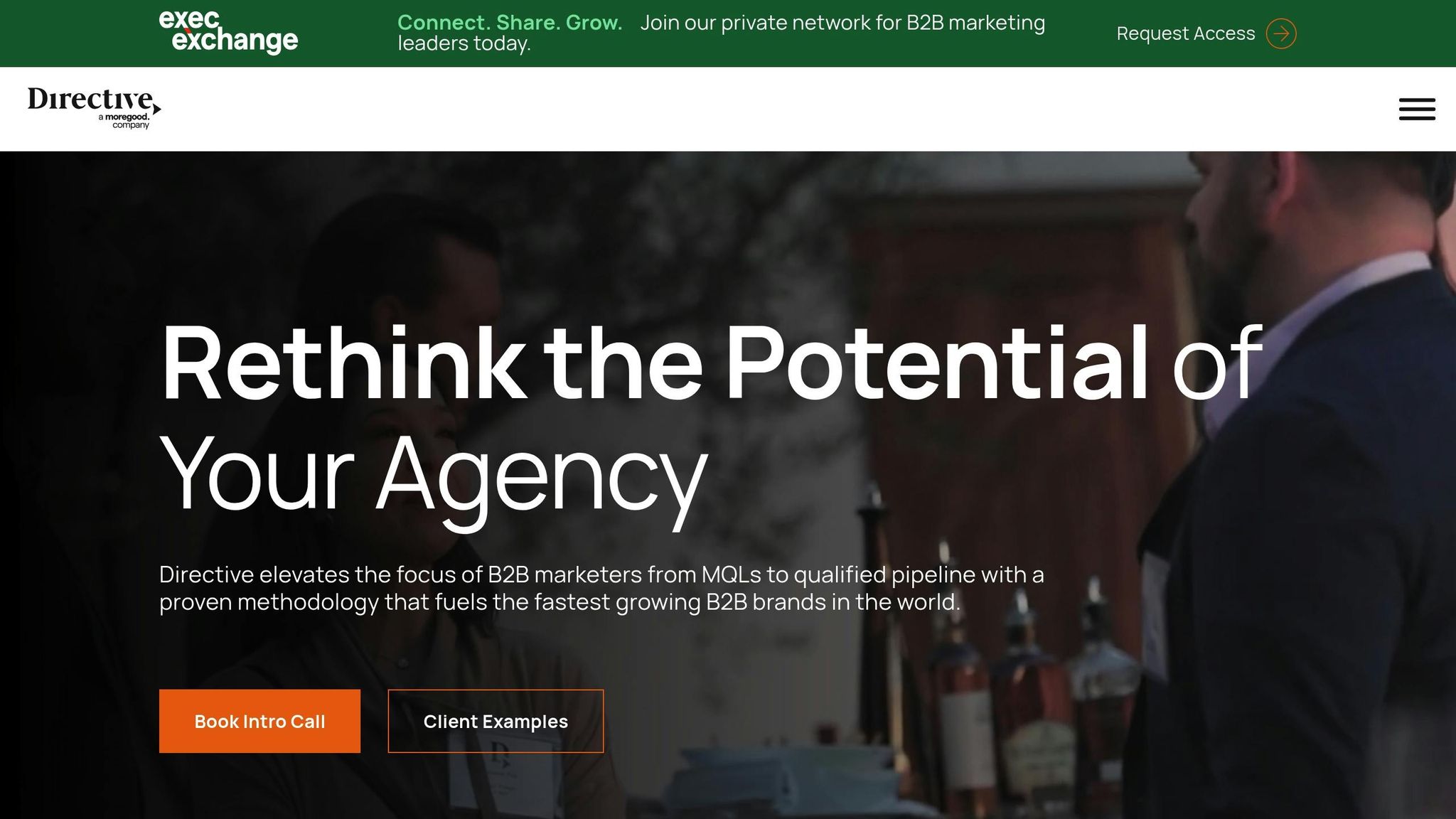Open the Client Examples button
1456x819 pixels.
(496, 721)
